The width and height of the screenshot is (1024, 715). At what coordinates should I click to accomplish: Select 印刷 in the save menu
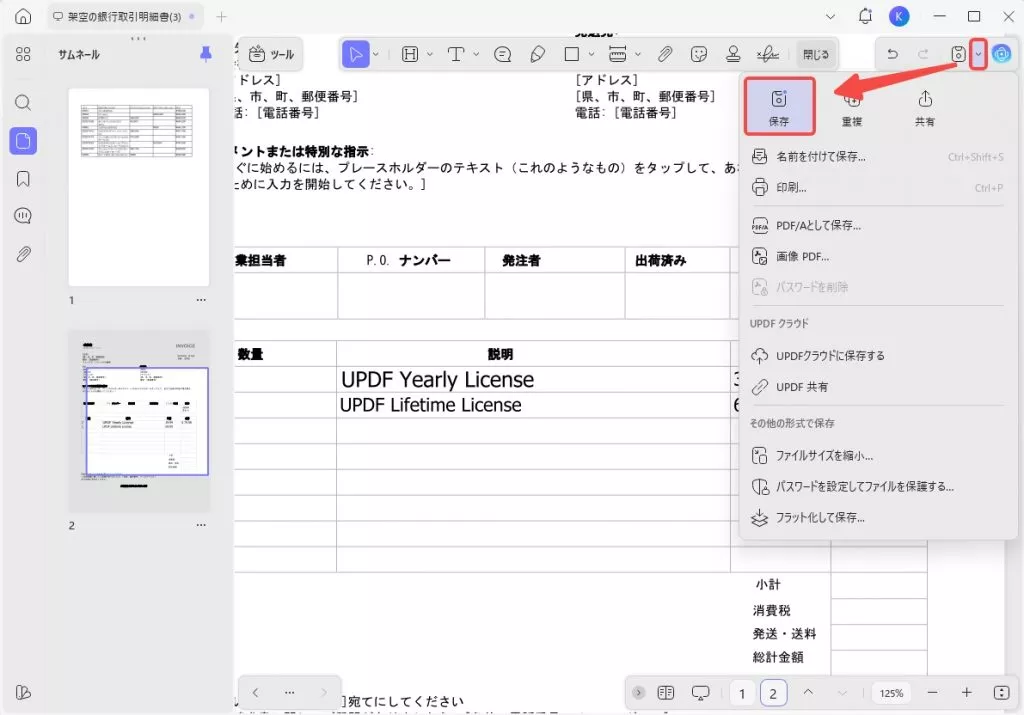(790, 188)
